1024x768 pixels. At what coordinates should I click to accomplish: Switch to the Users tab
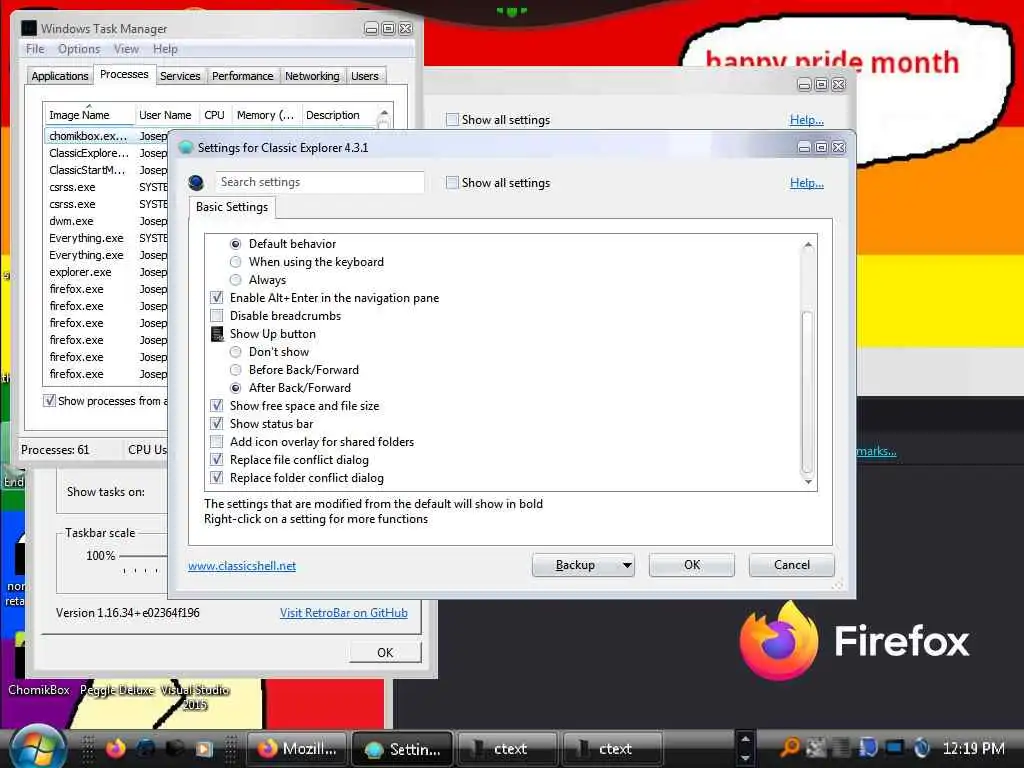click(x=364, y=76)
